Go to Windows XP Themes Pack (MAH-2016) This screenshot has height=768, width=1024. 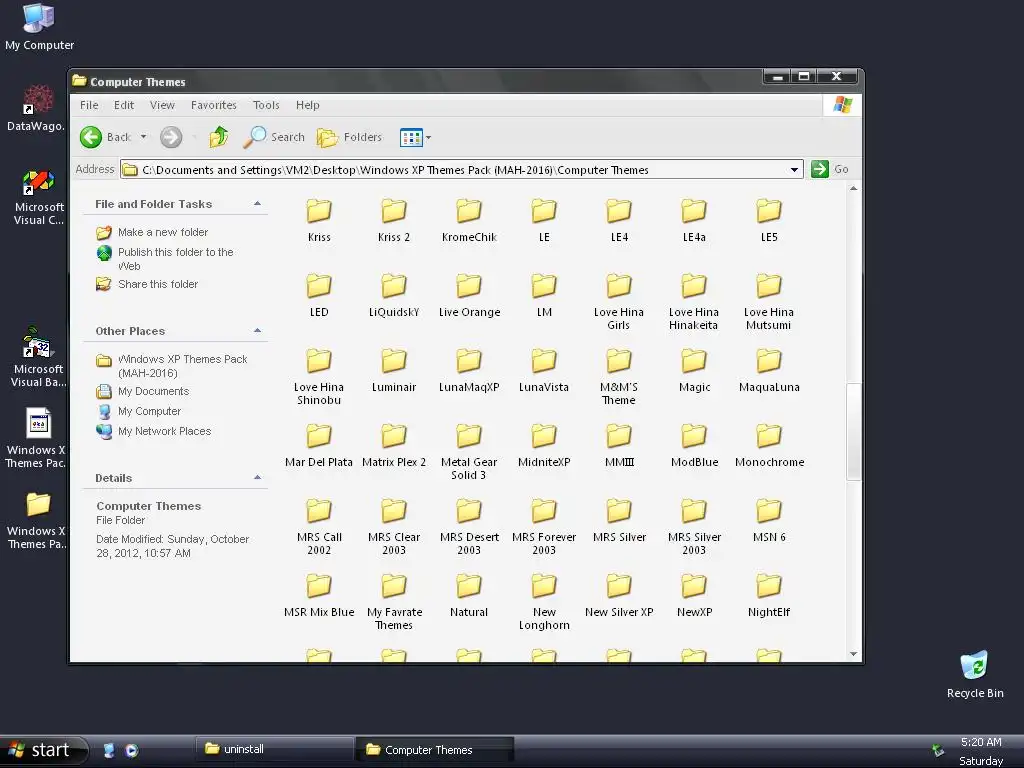(182, 366)
